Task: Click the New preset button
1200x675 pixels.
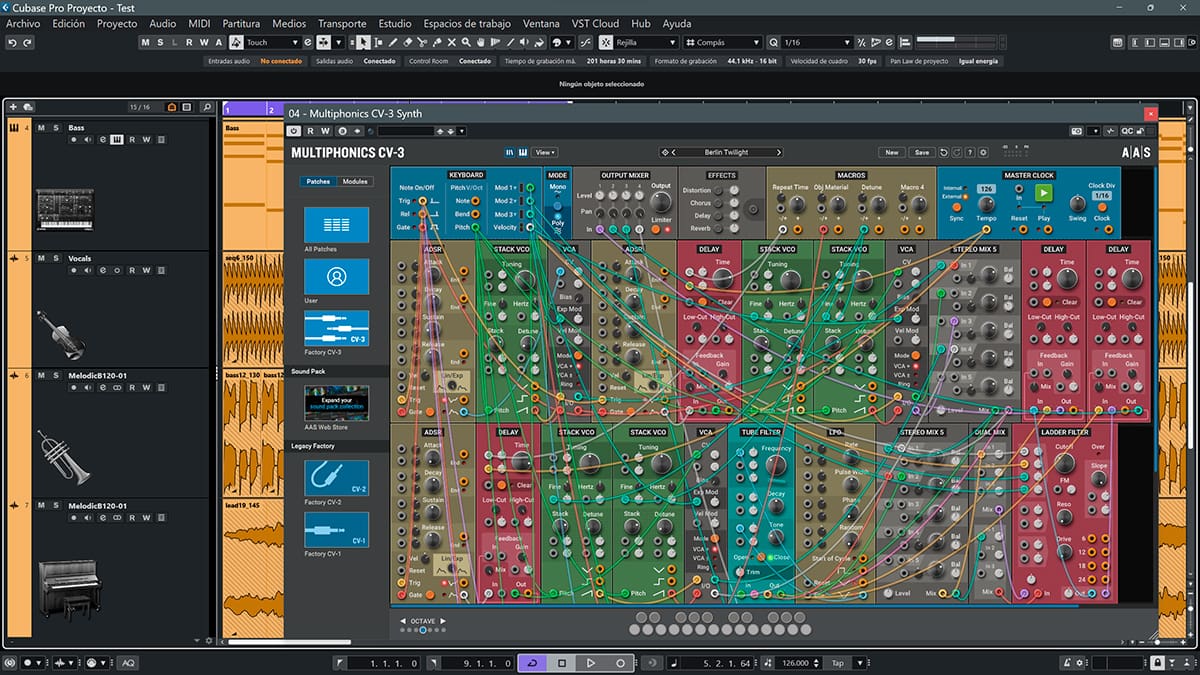Action: point(891,152)
